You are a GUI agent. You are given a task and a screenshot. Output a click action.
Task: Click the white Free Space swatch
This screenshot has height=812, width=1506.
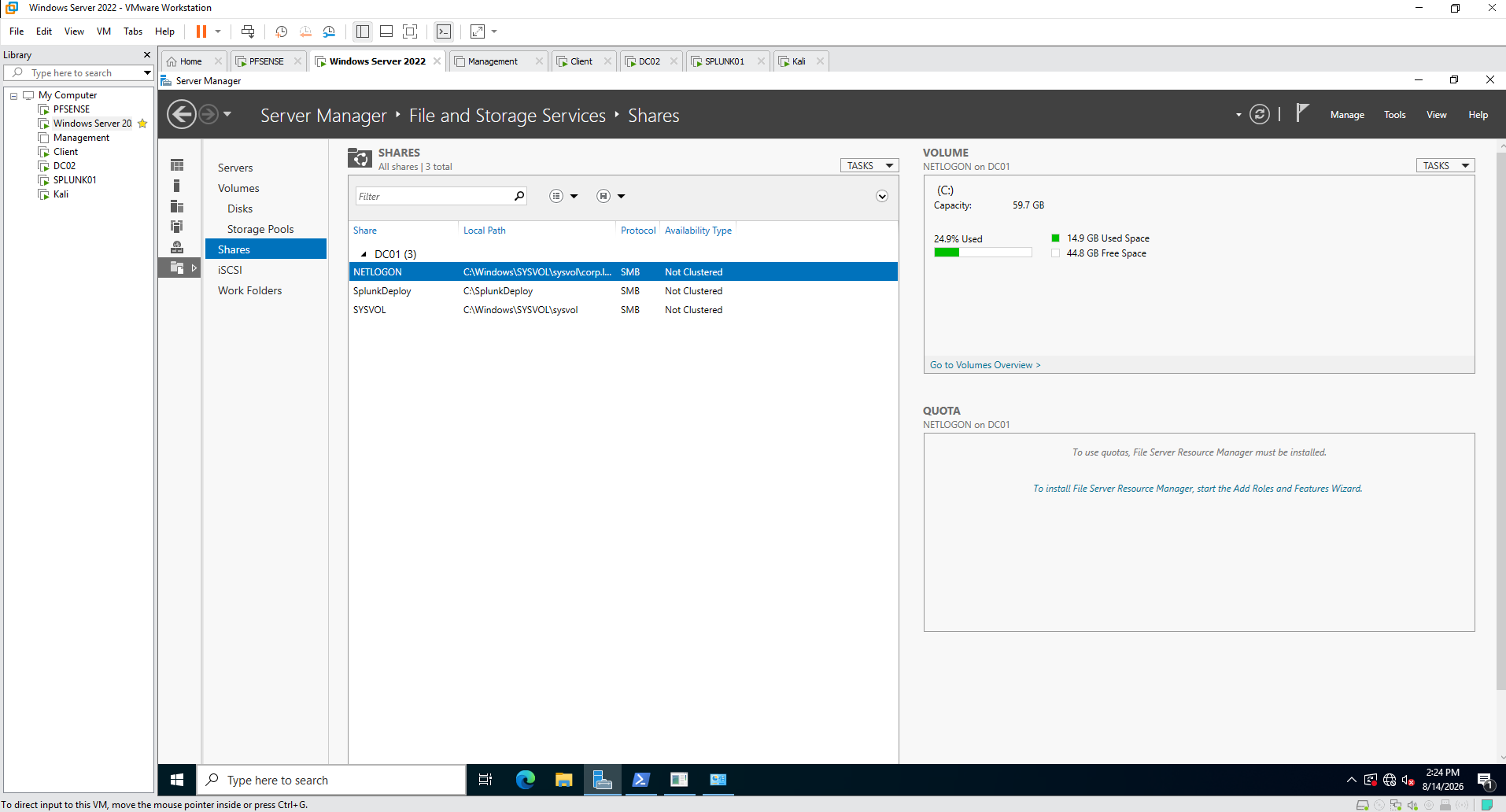point(1055,253)
